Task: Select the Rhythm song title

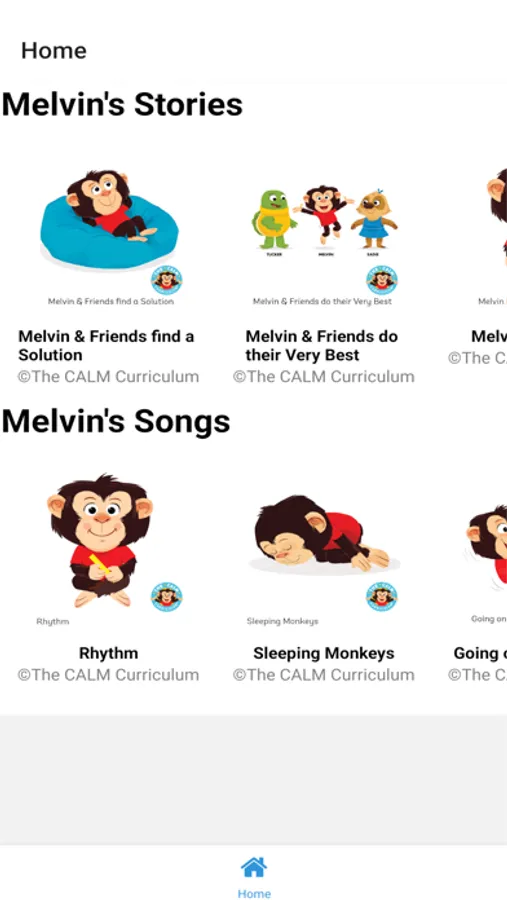Action: (x=109, y=653)
